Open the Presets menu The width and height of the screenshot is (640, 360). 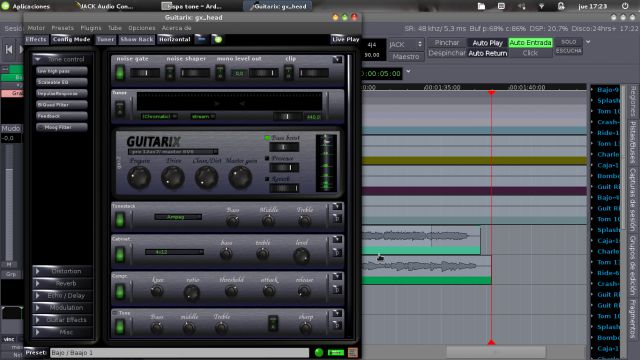62,28
